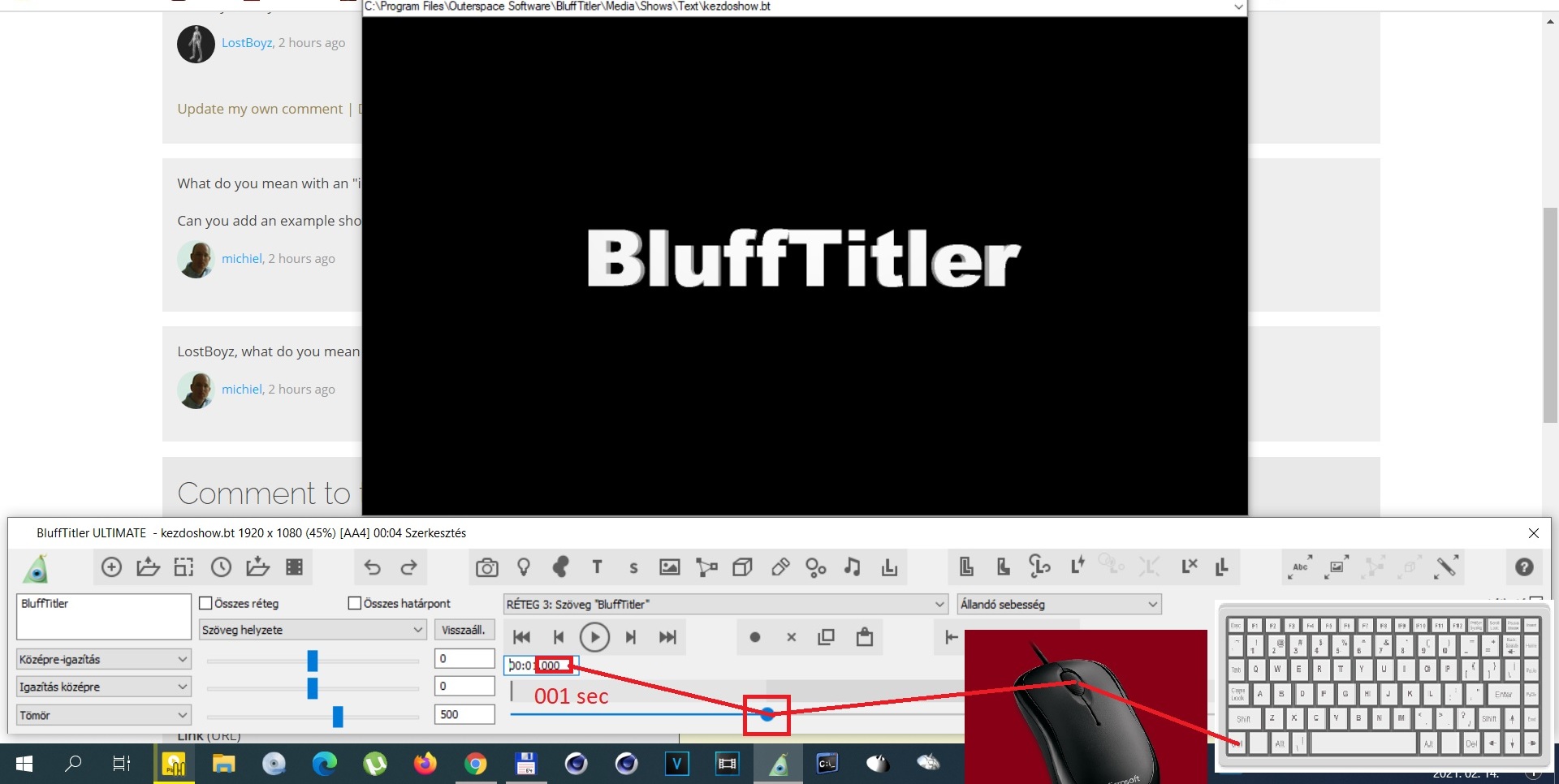Click the L with X delete-layer icon

point(1190,566)
